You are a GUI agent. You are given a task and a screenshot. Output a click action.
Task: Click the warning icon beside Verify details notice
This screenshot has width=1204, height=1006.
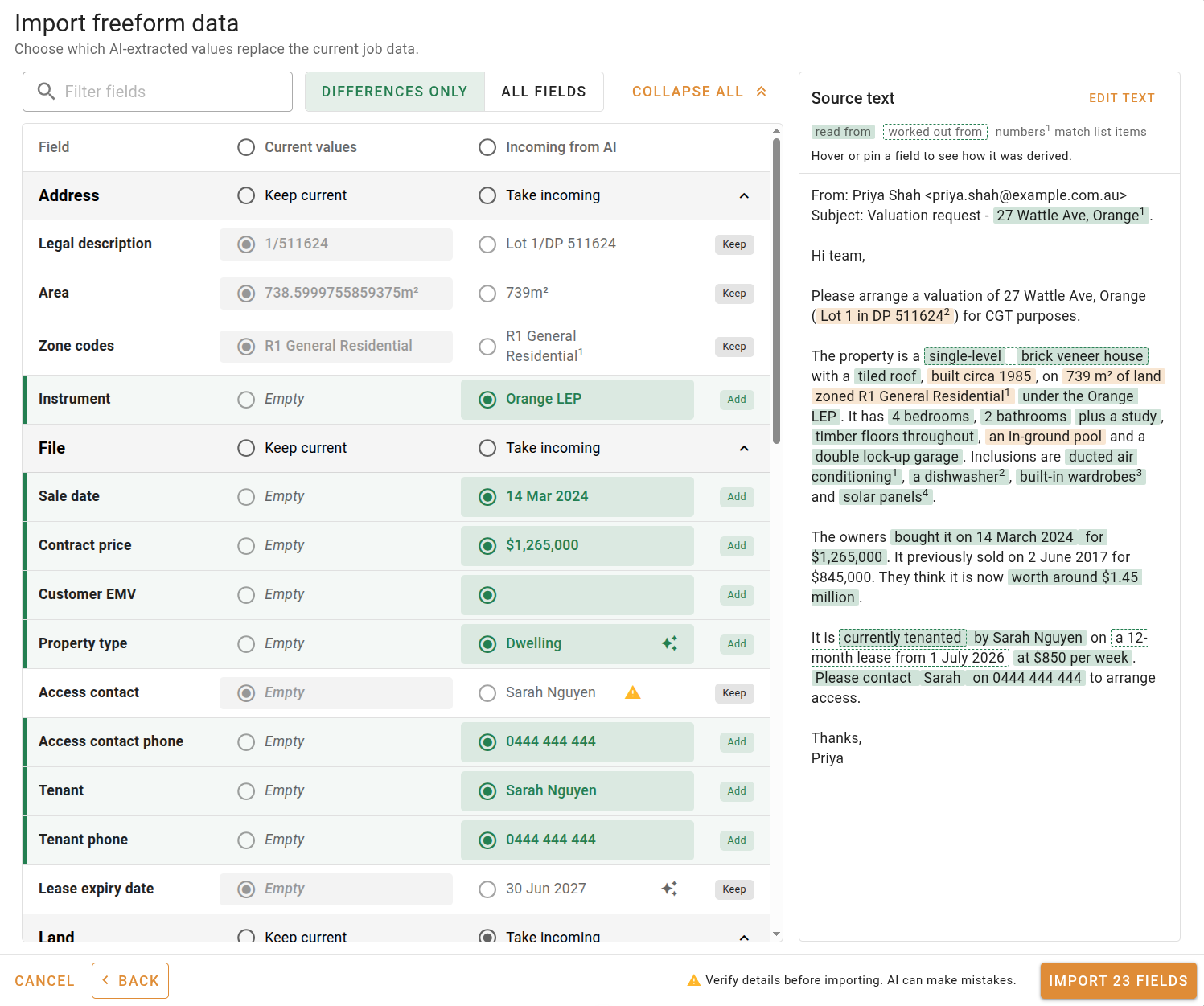(x=693, y=980)
